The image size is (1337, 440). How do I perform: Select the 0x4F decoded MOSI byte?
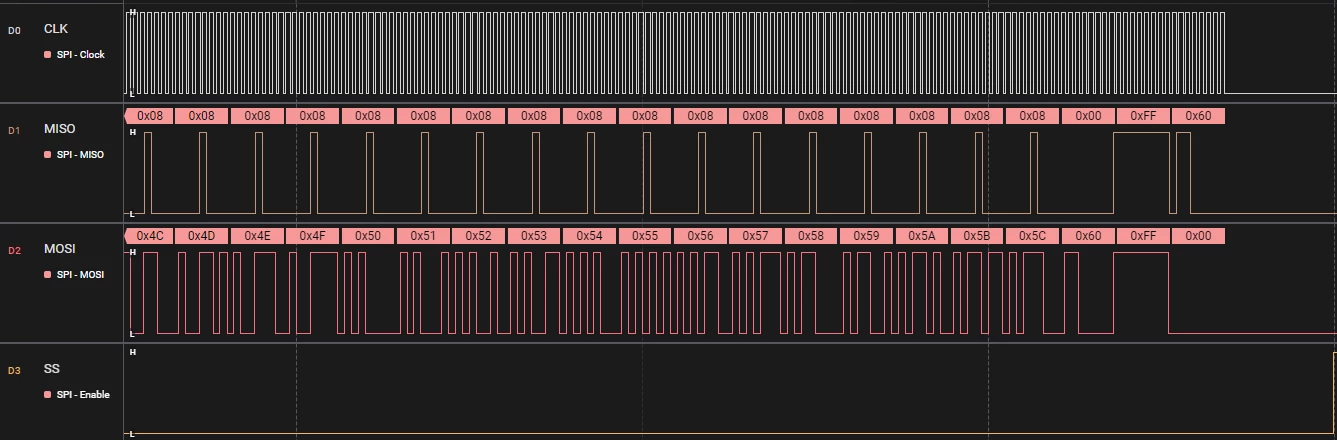click(x=313, y=236)
